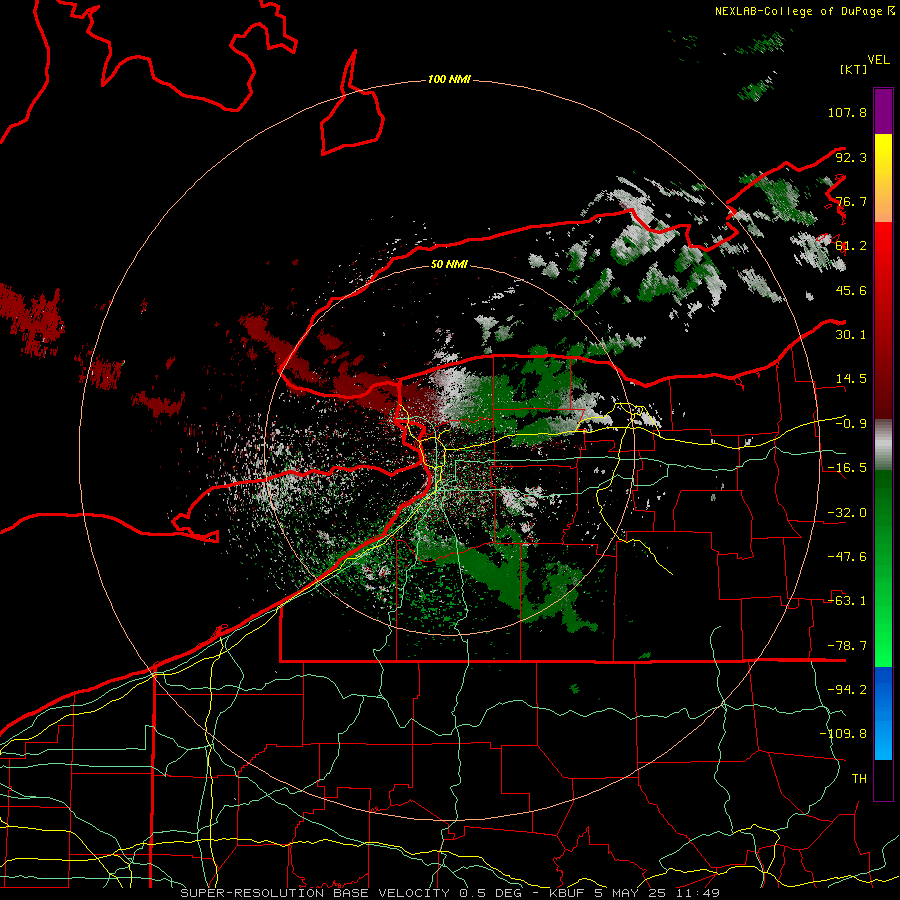The image size is (900, 900).
Task: Click the Super-Resolution Base Velocity caption text
Action: click(315, 893)
